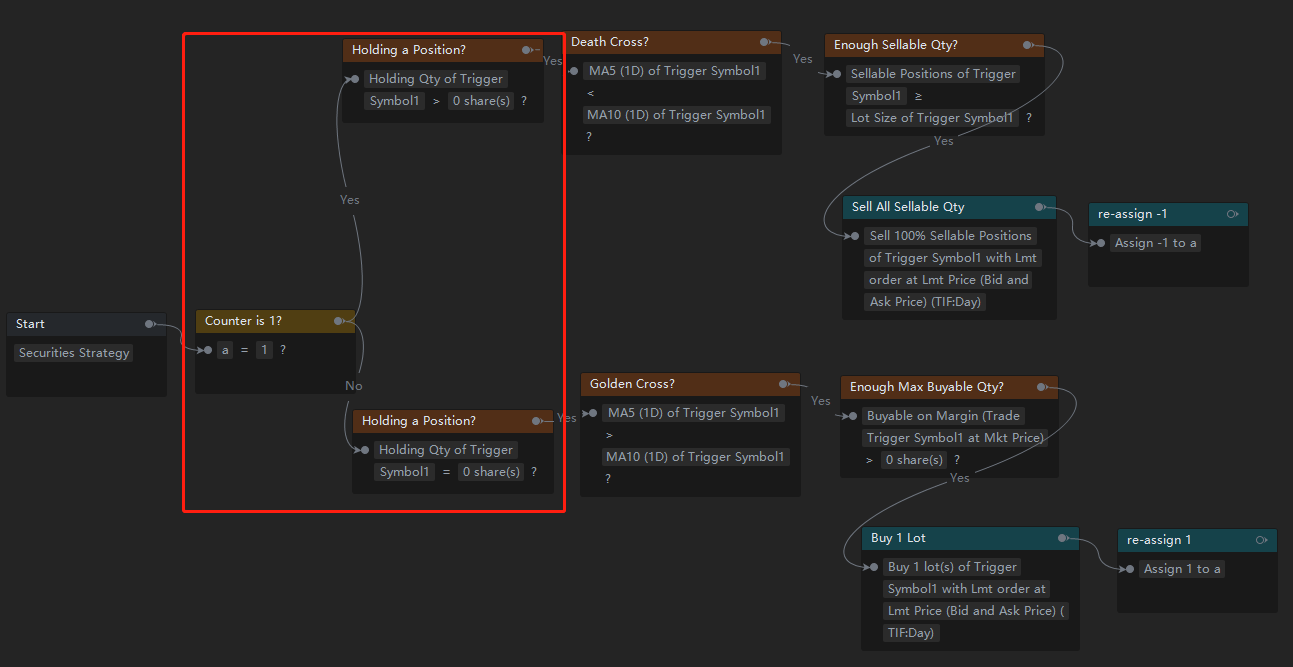Click the input port next to 'MA5 (1D)' in Death Cross?

coord(574,71)
